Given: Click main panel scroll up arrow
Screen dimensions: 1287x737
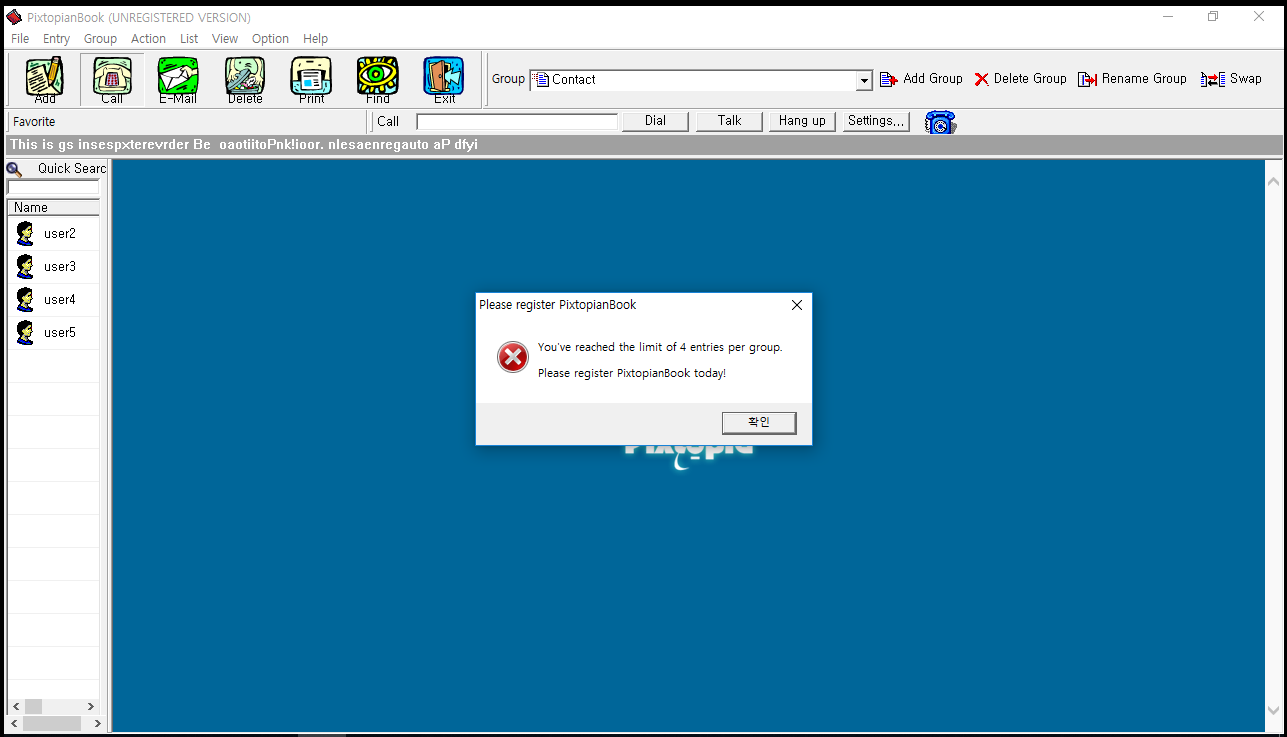Looking at the screenshot, I should coord(1273,182).
